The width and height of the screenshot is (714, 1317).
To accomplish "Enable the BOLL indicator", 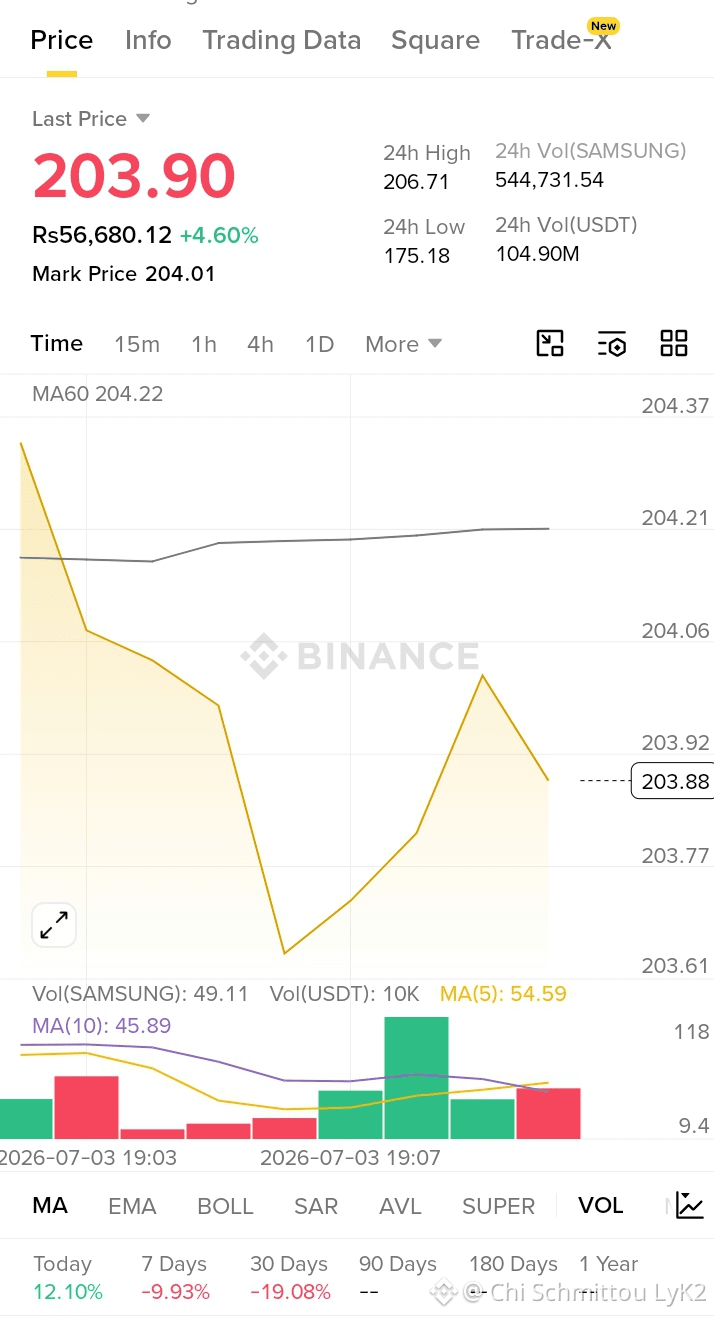I will (x=225, y=1206).
